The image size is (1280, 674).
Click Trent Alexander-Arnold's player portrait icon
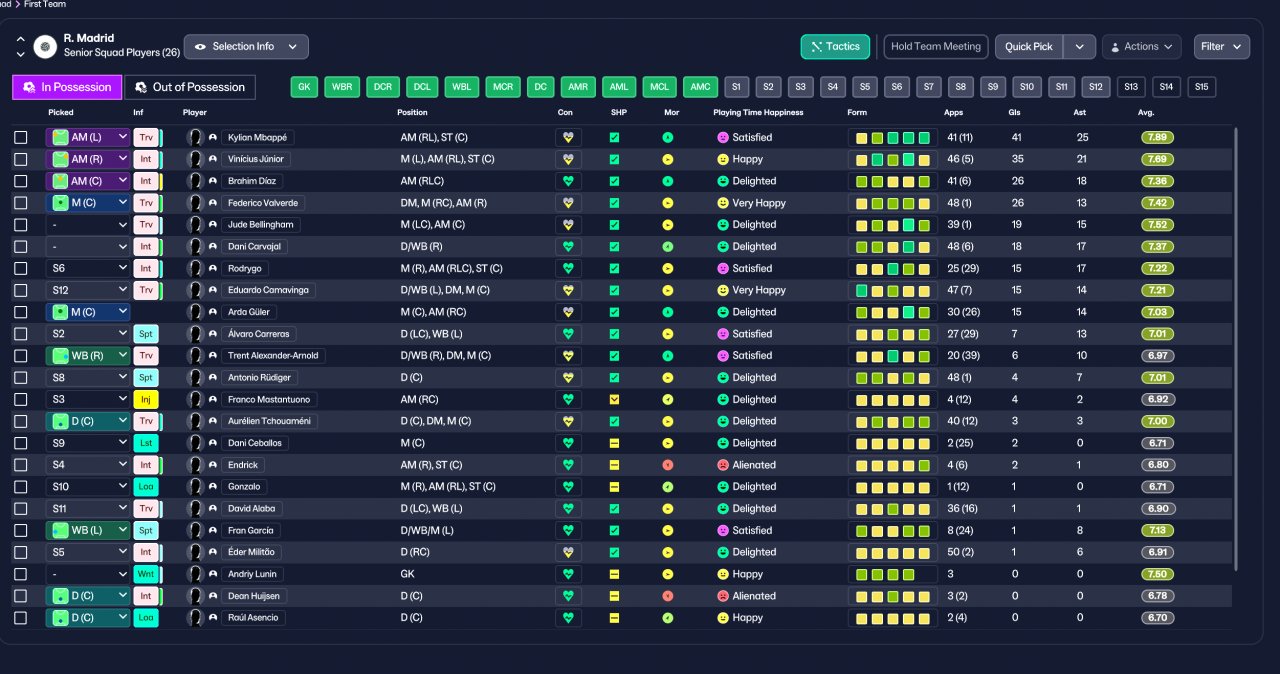pyautogui.click(x=195, y=356)
